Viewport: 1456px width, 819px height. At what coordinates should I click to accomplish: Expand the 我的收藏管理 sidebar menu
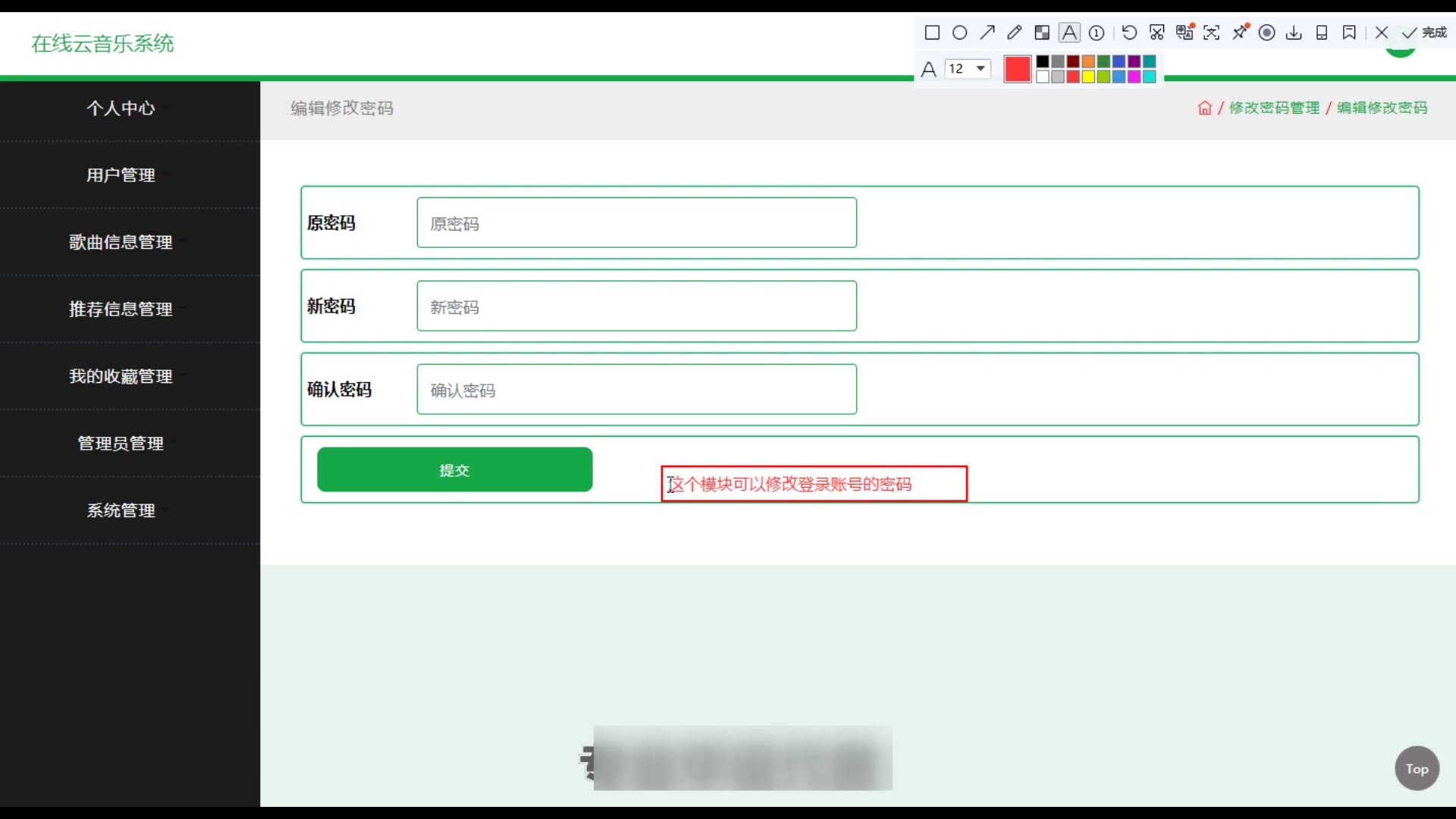(x=130, y=376)
